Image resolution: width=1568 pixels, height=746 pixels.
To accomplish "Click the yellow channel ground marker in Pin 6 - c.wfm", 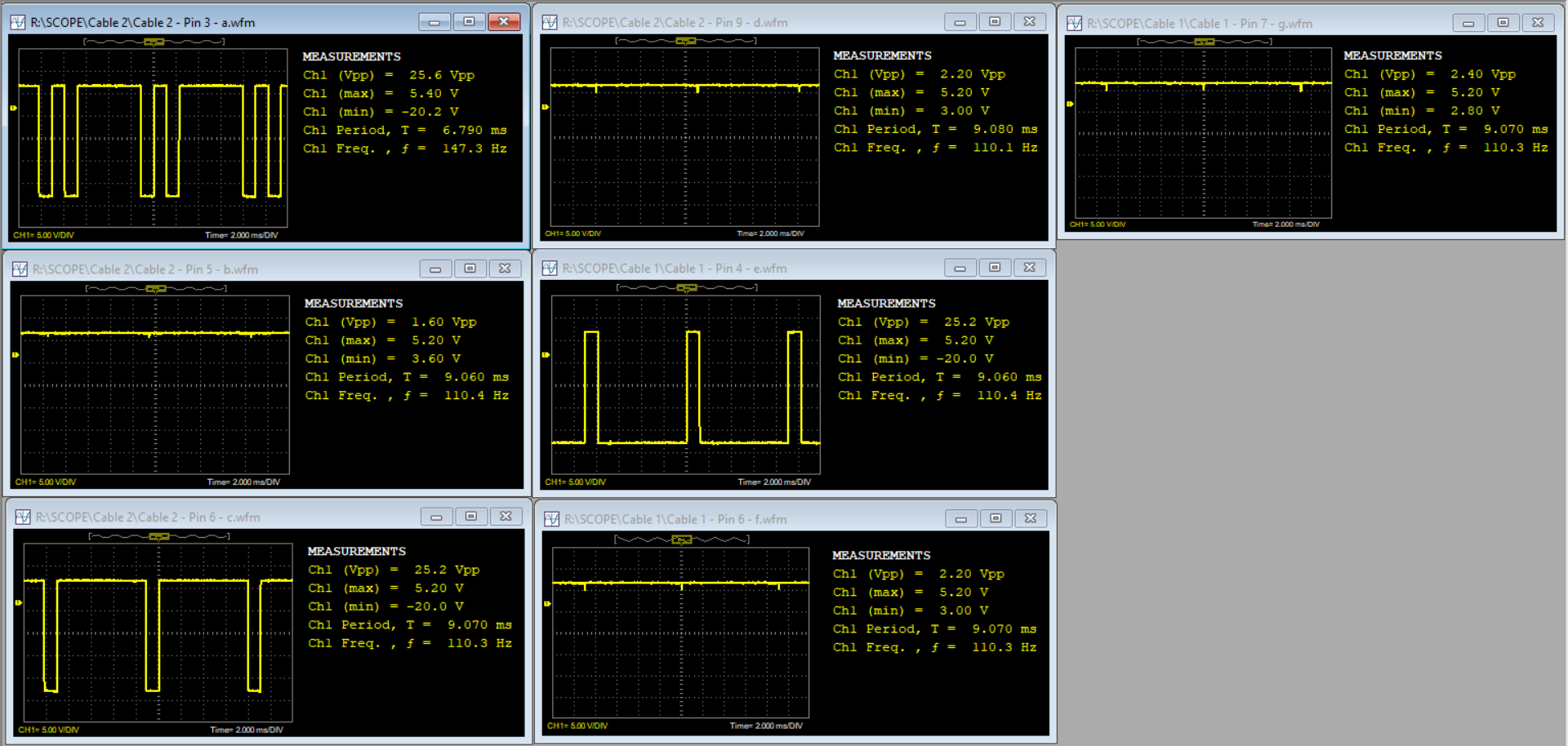I will [18, 603].
